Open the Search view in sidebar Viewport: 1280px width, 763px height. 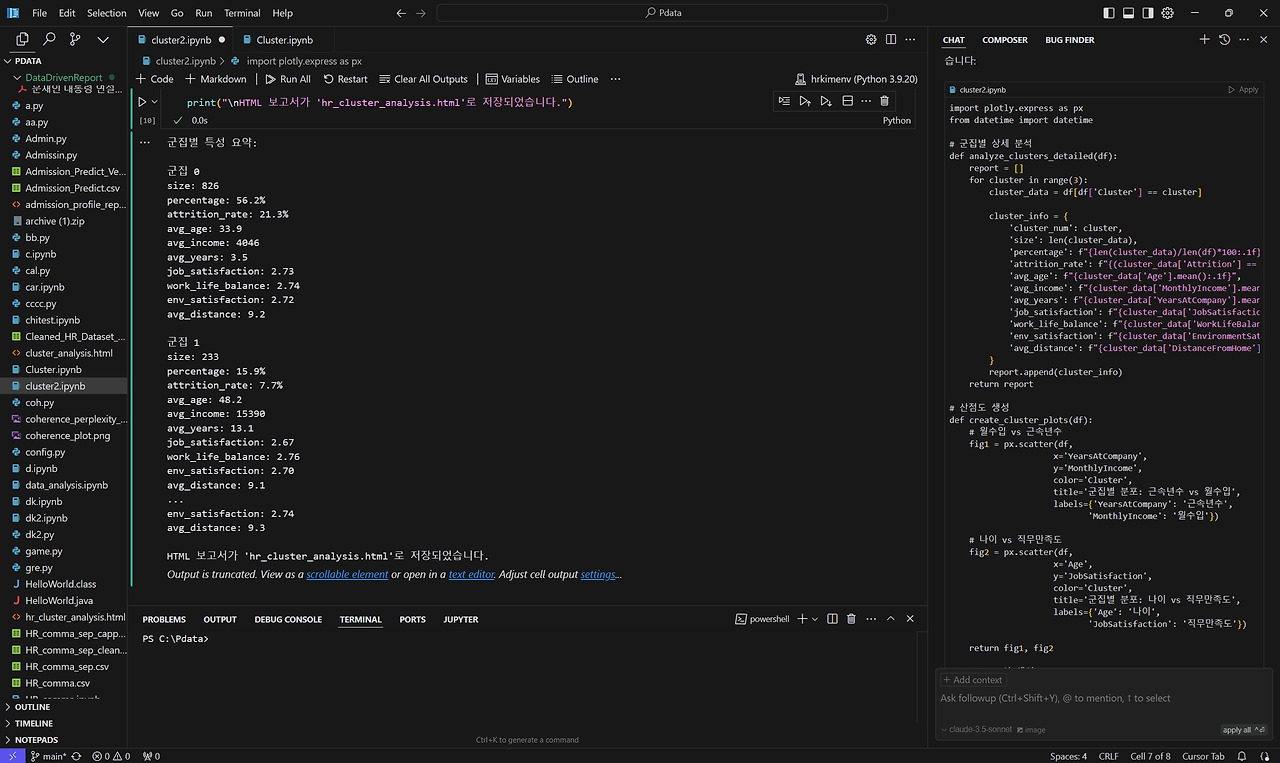(x=49, y=39)
